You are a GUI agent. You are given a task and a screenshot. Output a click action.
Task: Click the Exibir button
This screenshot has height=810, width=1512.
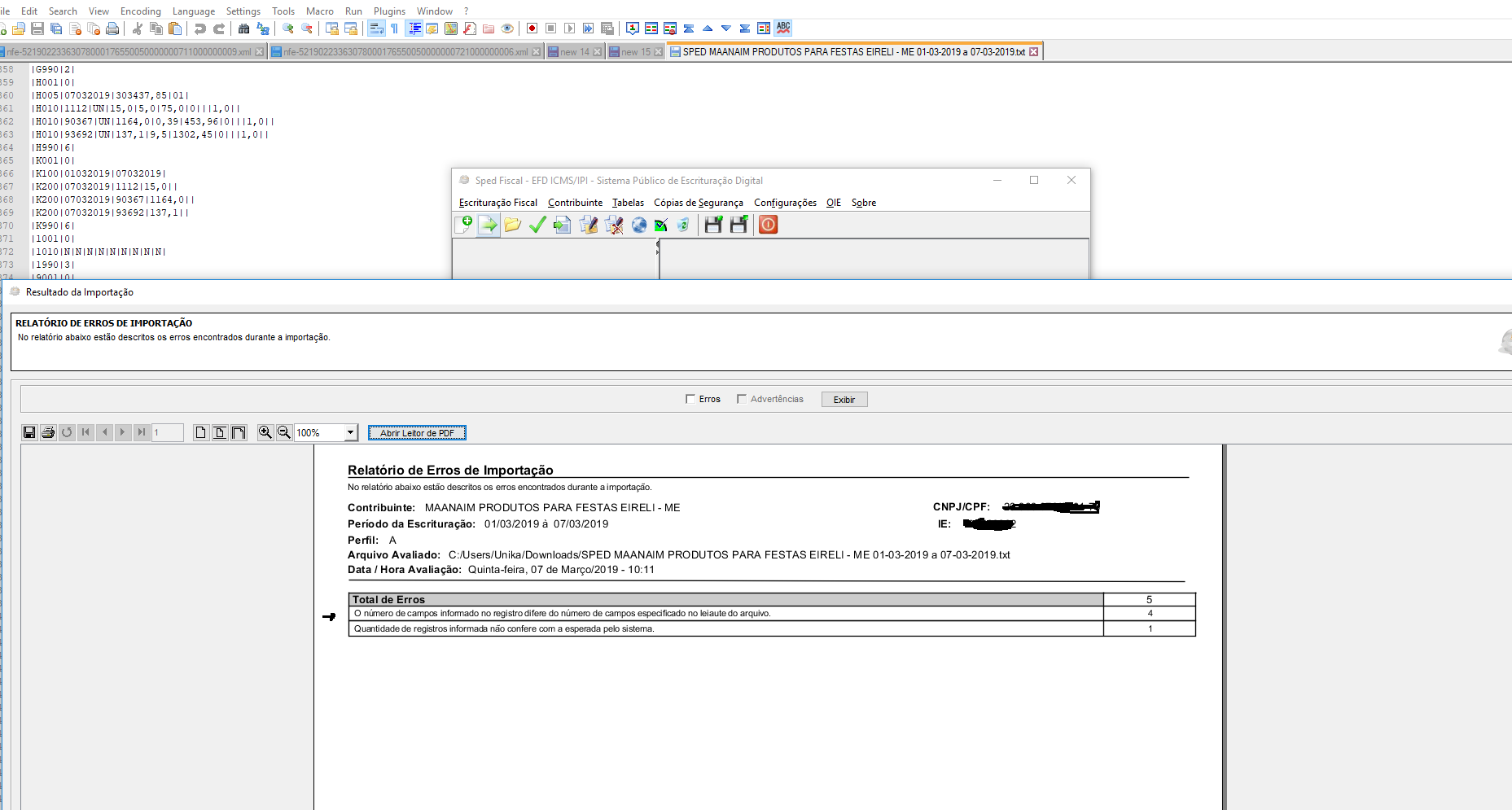click(x=844, y=400)
